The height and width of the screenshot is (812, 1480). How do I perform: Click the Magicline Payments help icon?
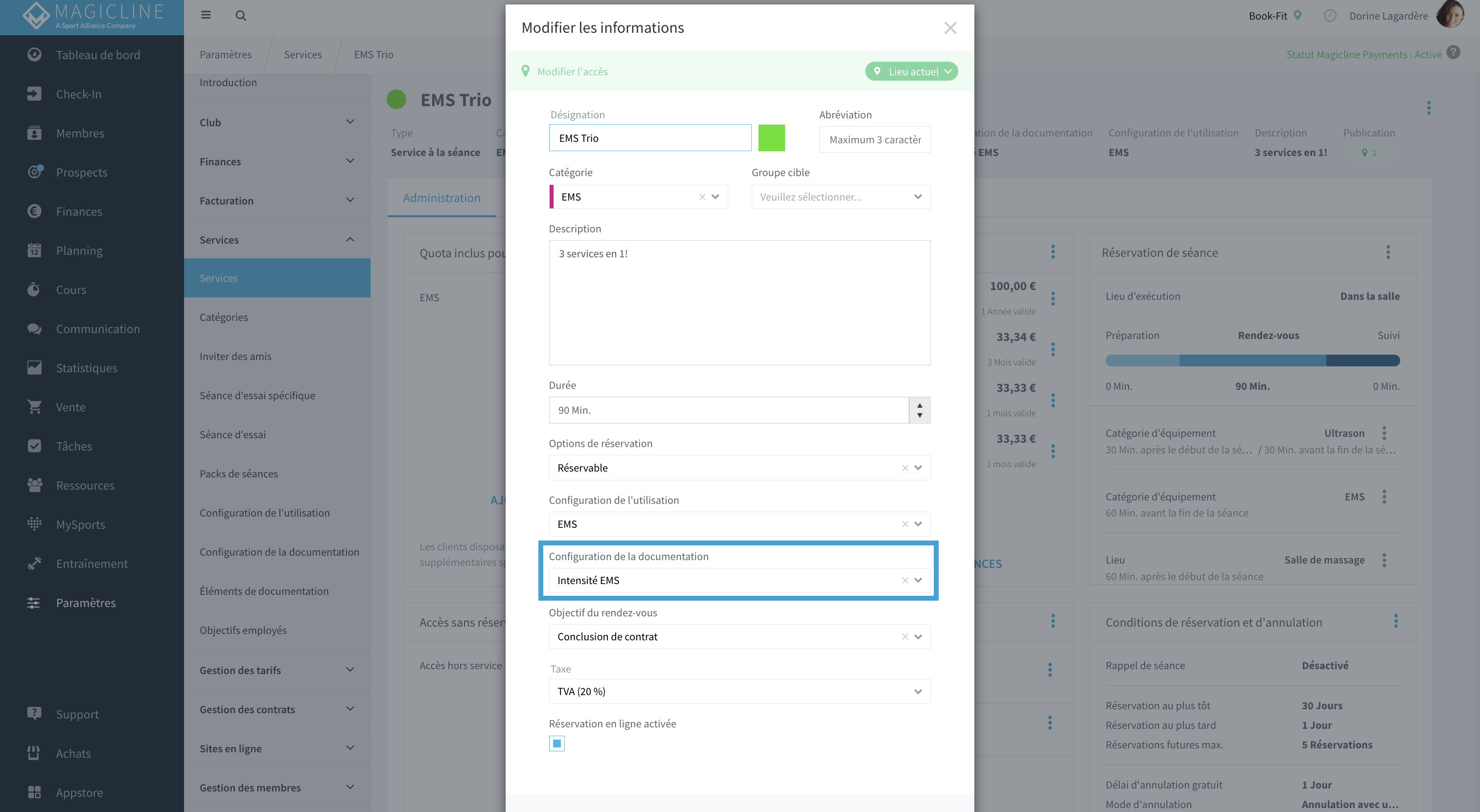[x=1454, y=52]
